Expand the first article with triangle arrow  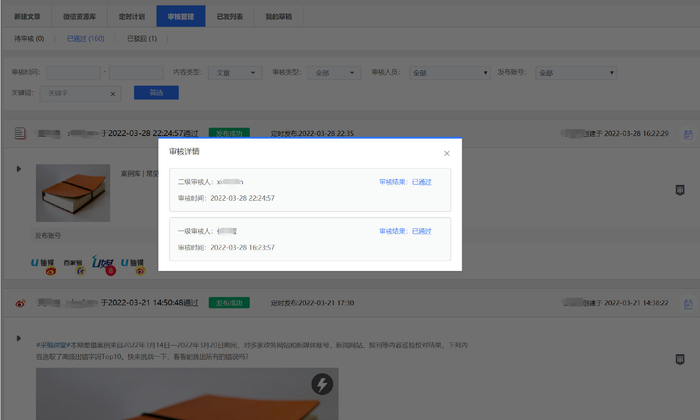[x=18, y=168]
